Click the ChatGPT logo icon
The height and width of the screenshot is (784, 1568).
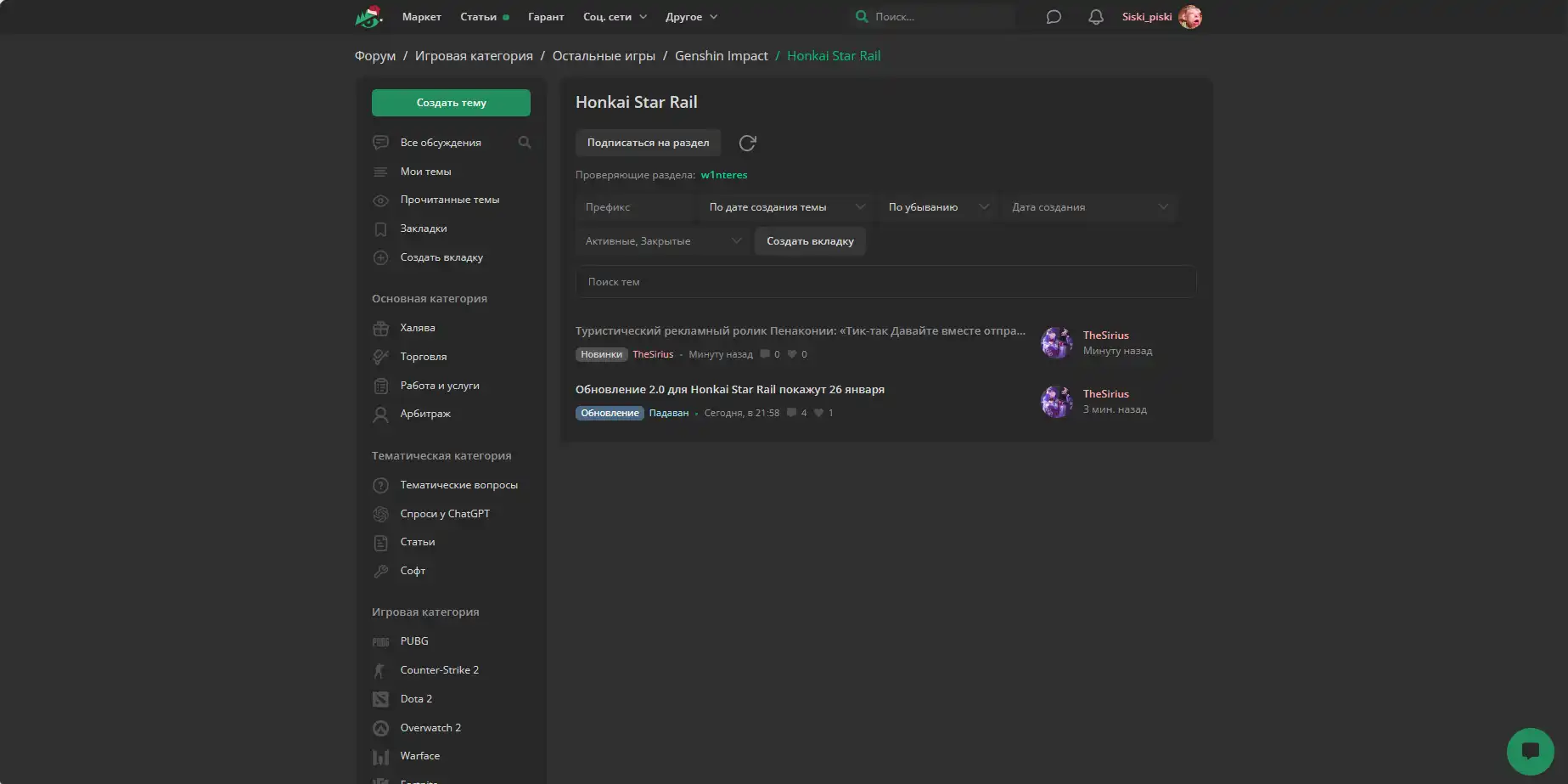381,514
